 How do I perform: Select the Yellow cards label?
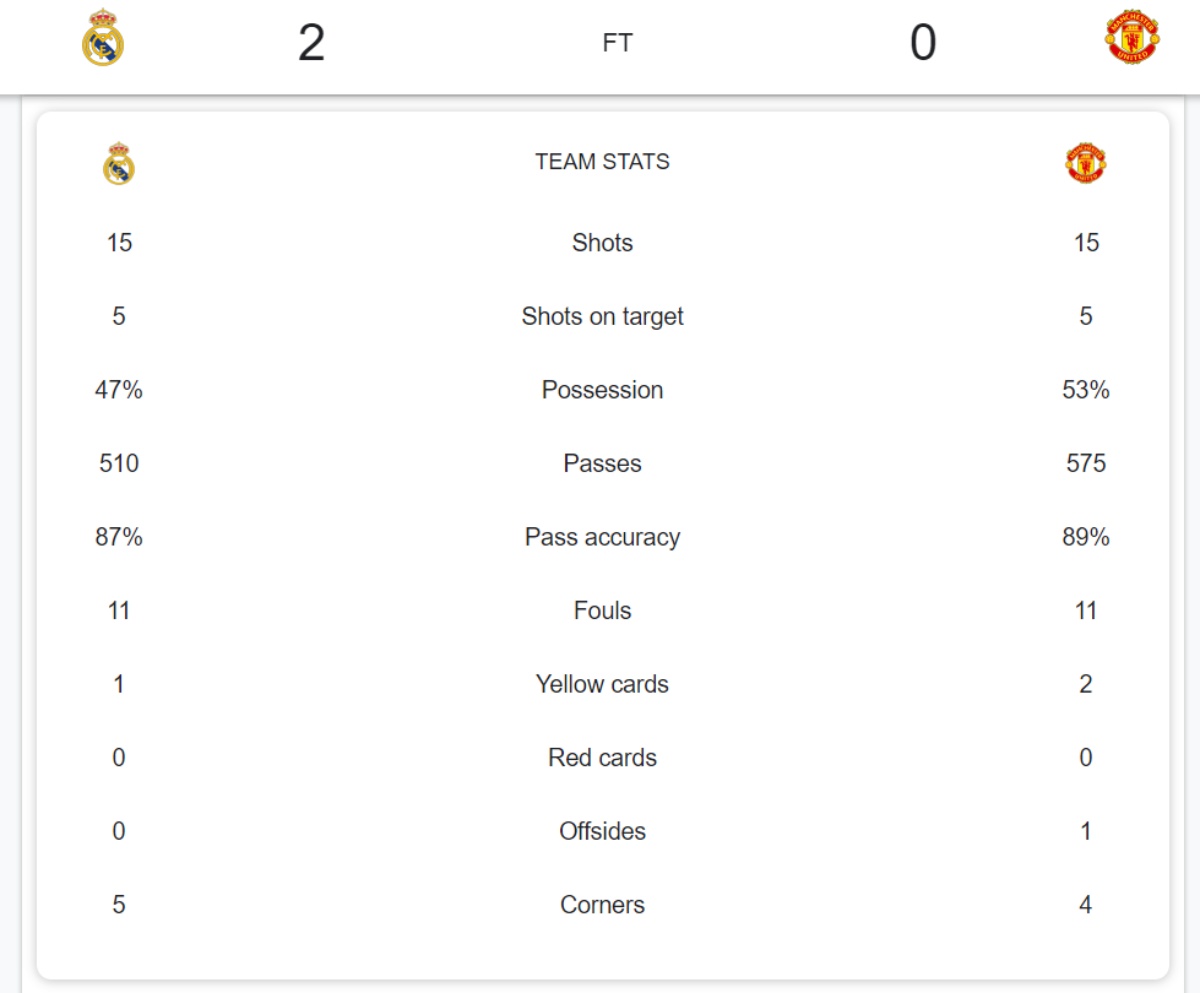point(602,685)
